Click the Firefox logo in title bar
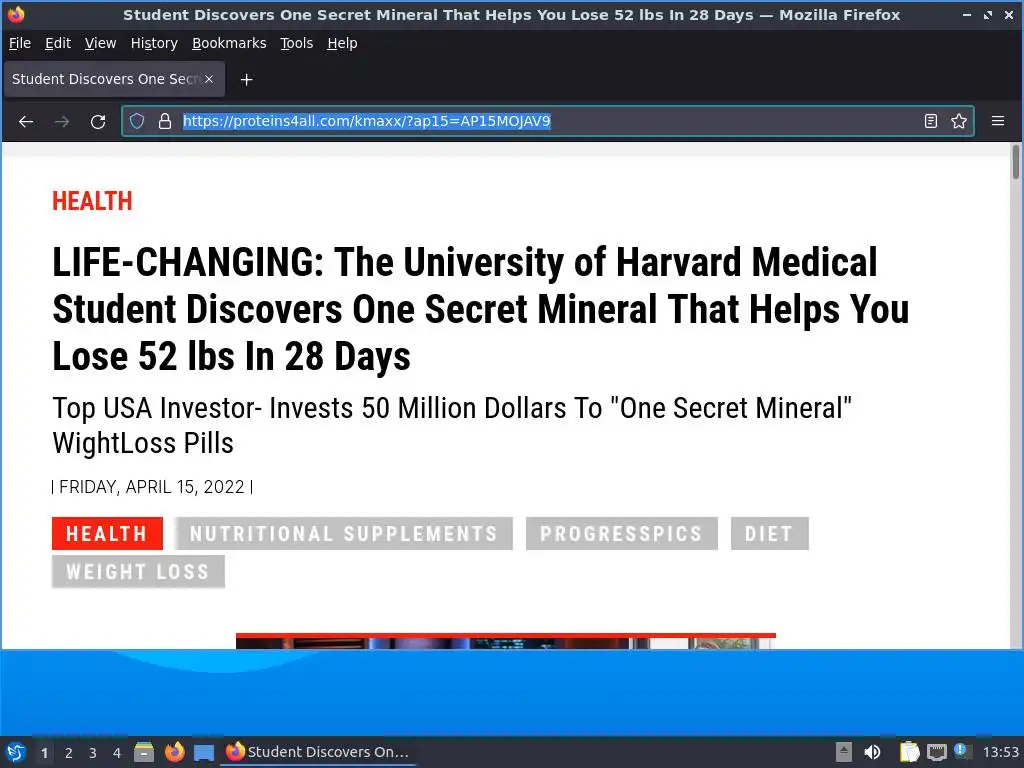1024x768 pixels. coord(16,14)
